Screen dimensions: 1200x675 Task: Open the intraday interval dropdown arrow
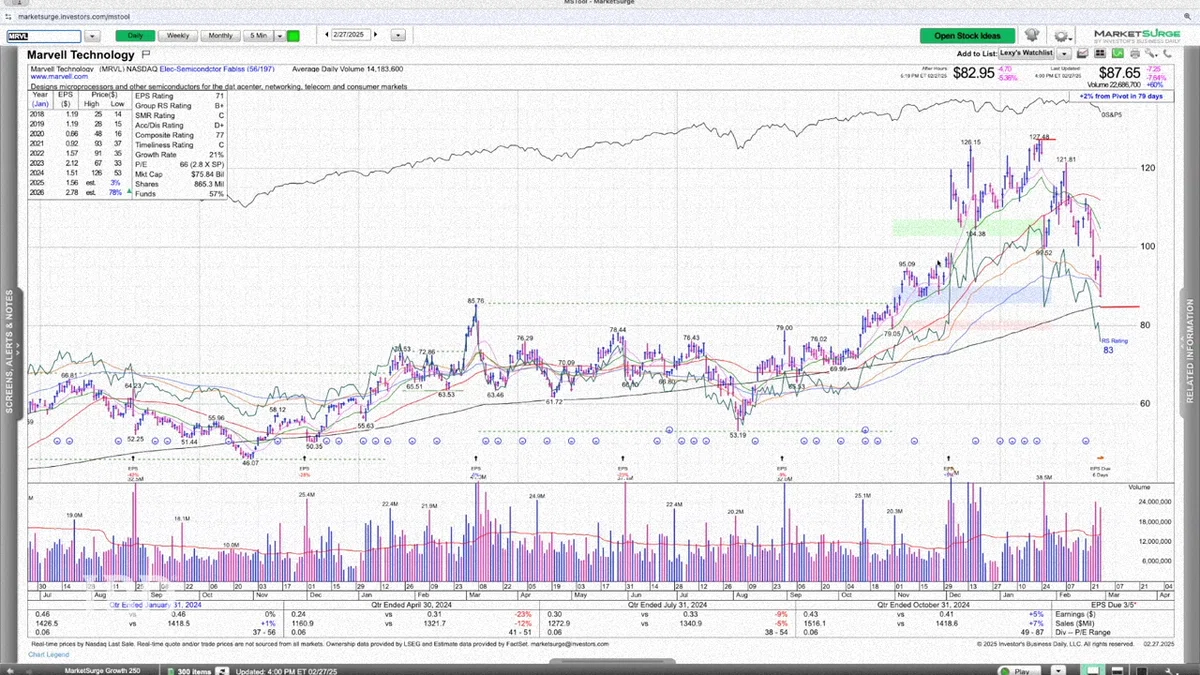coord(279,35)
